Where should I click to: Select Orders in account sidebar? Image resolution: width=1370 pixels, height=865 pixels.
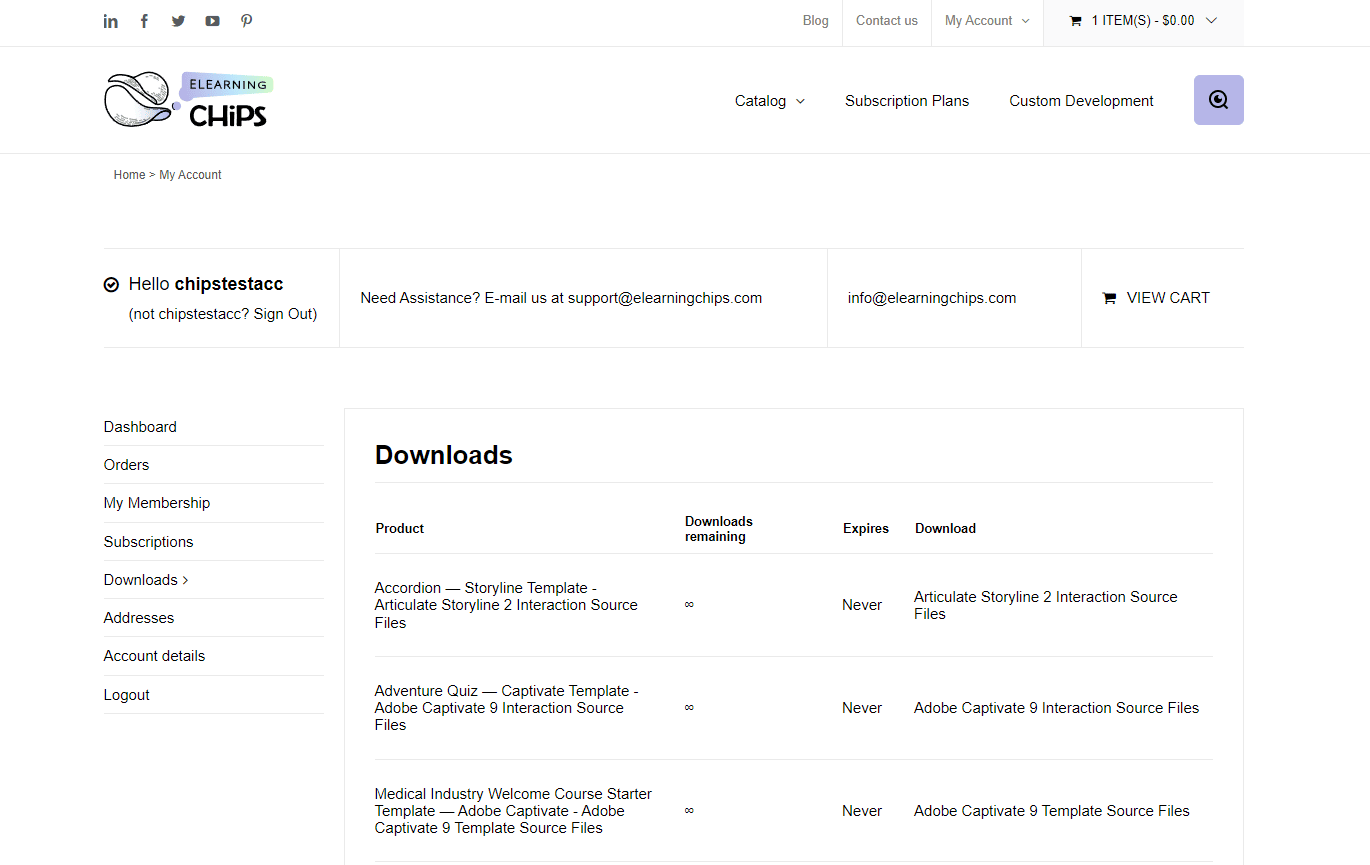(126, 465)
